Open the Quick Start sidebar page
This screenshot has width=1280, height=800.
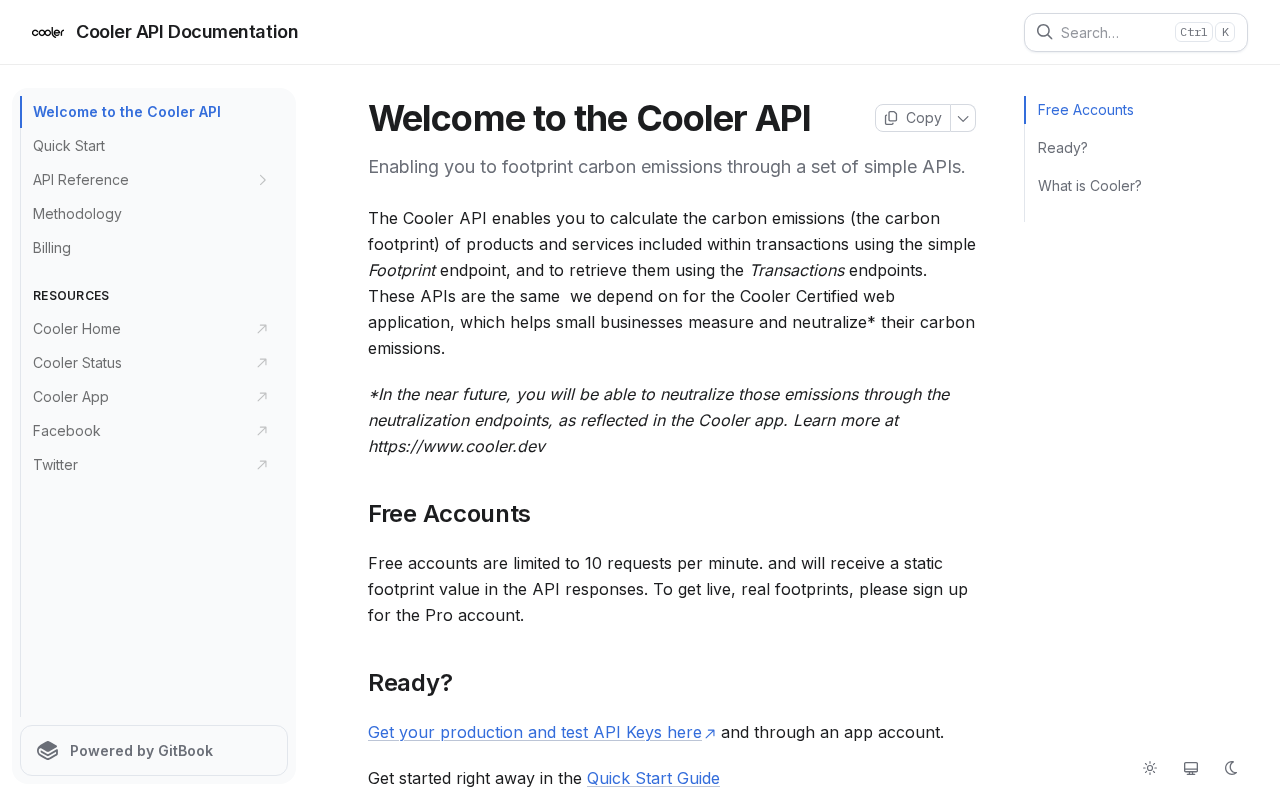69,146
